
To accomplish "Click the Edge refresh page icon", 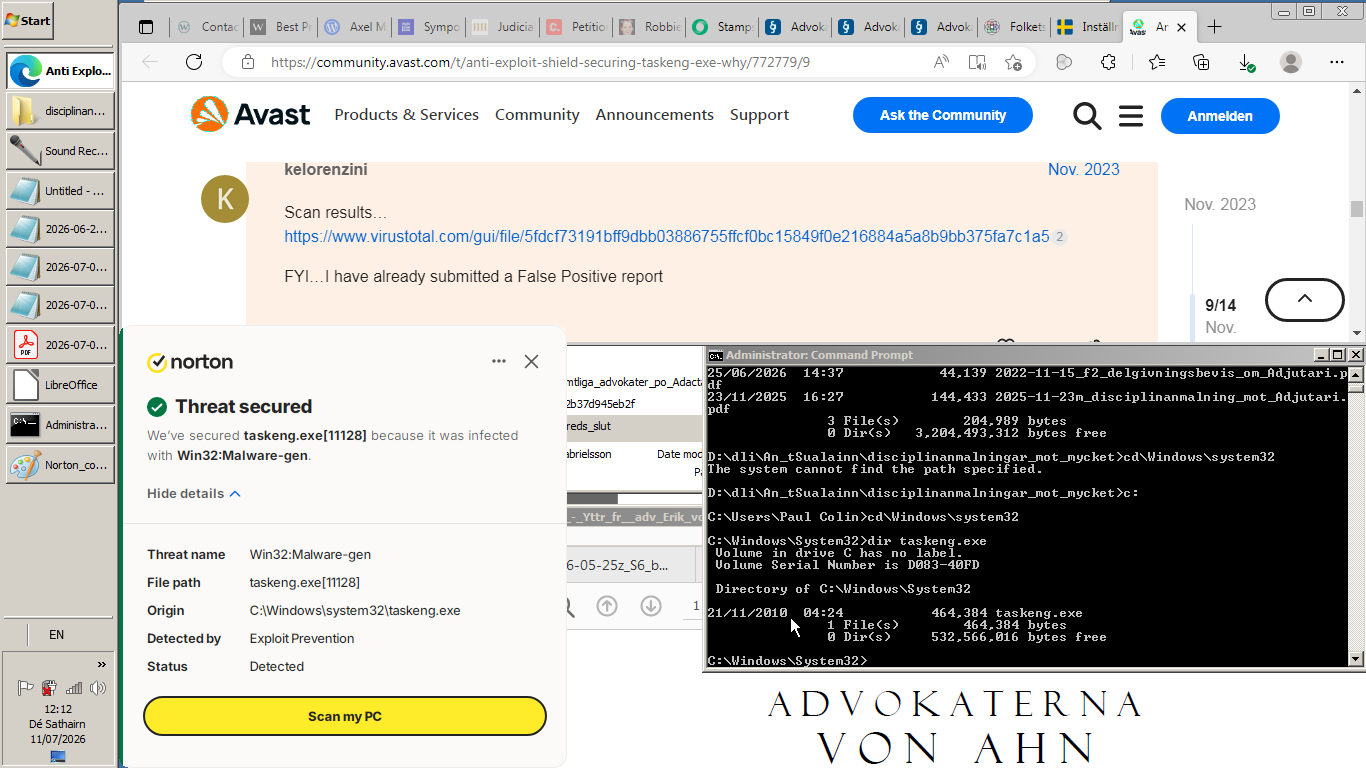I will pyautogui.click(x=194, y=62).
